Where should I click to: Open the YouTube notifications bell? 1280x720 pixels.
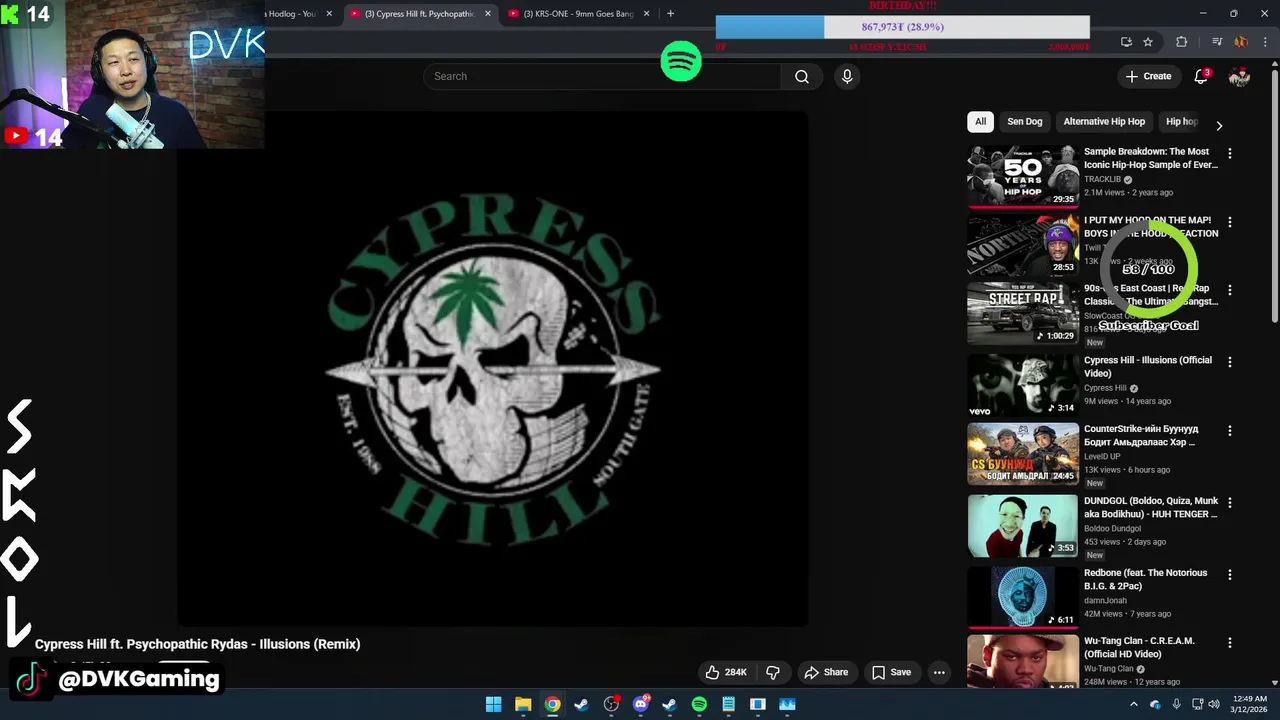1201,76
